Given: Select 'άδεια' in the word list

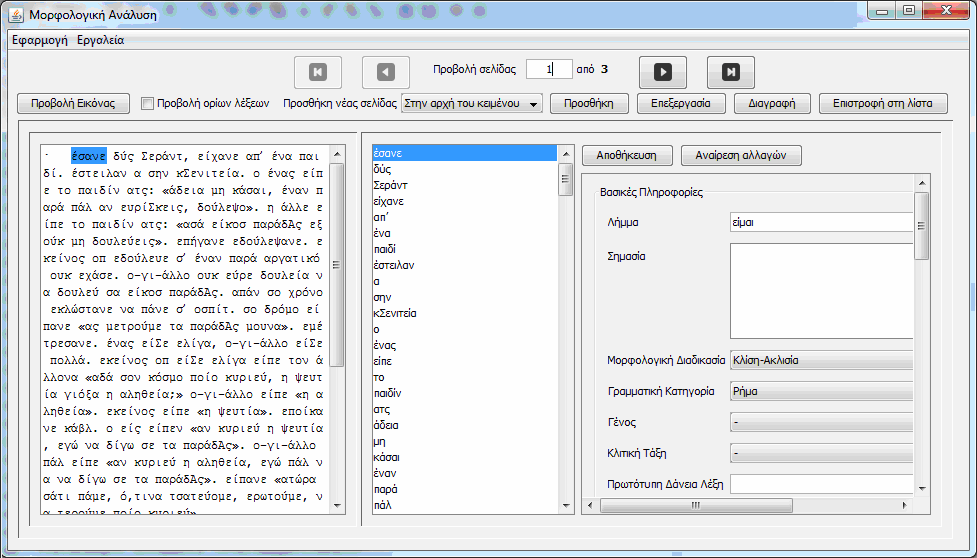Looking at the screenshot, I should tap(464, 425).
